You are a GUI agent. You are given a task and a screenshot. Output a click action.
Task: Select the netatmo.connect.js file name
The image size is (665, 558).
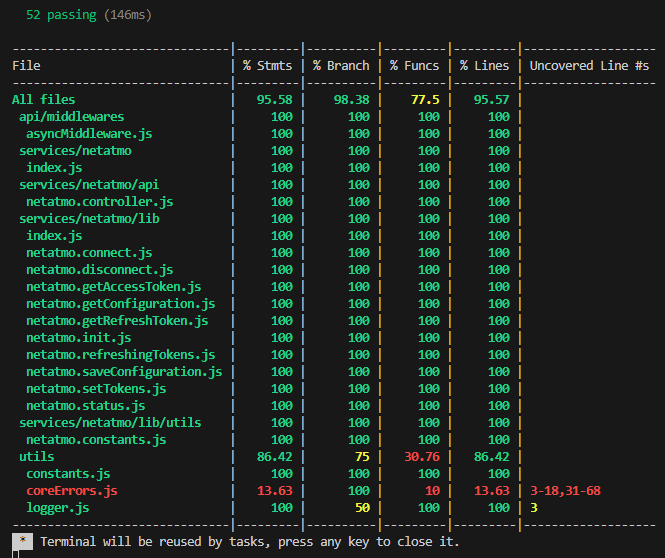coord(89,253)
